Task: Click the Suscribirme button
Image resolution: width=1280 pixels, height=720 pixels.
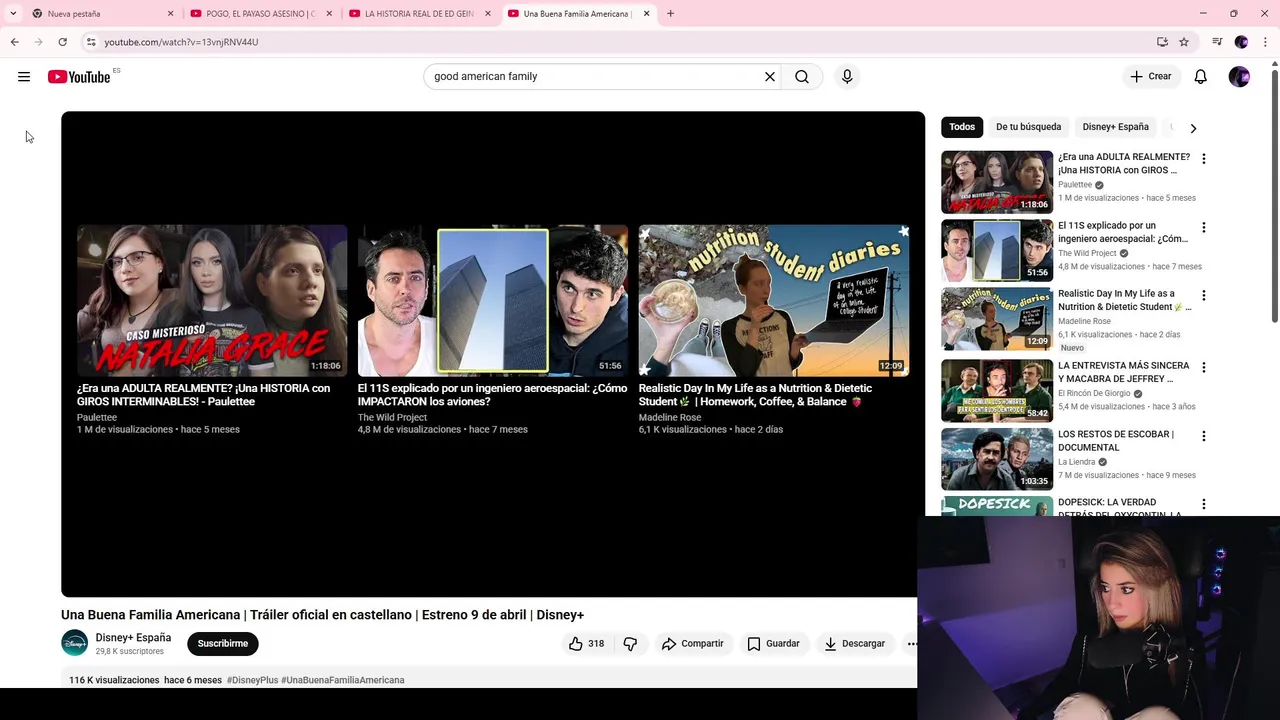Action: coord(222,644)
